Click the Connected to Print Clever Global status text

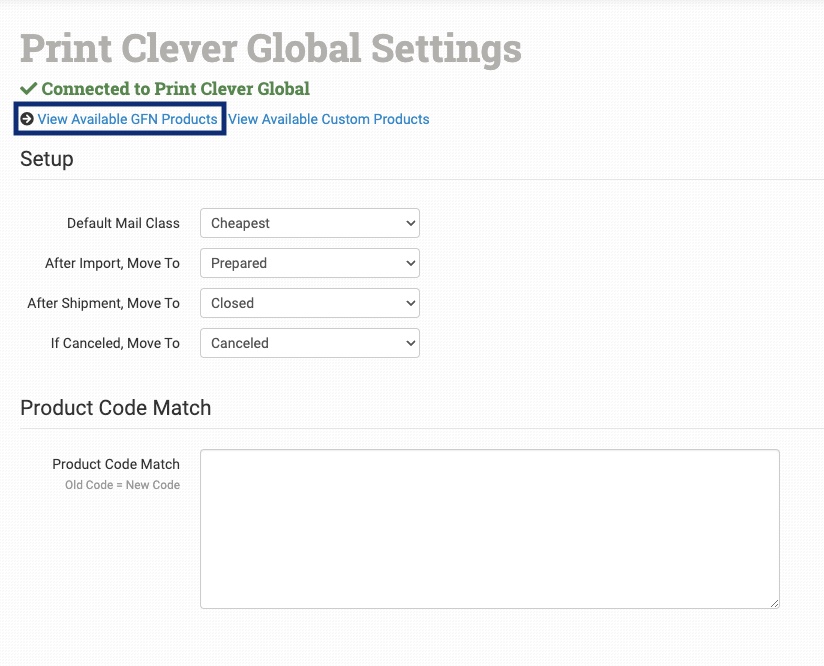point(175,89)
